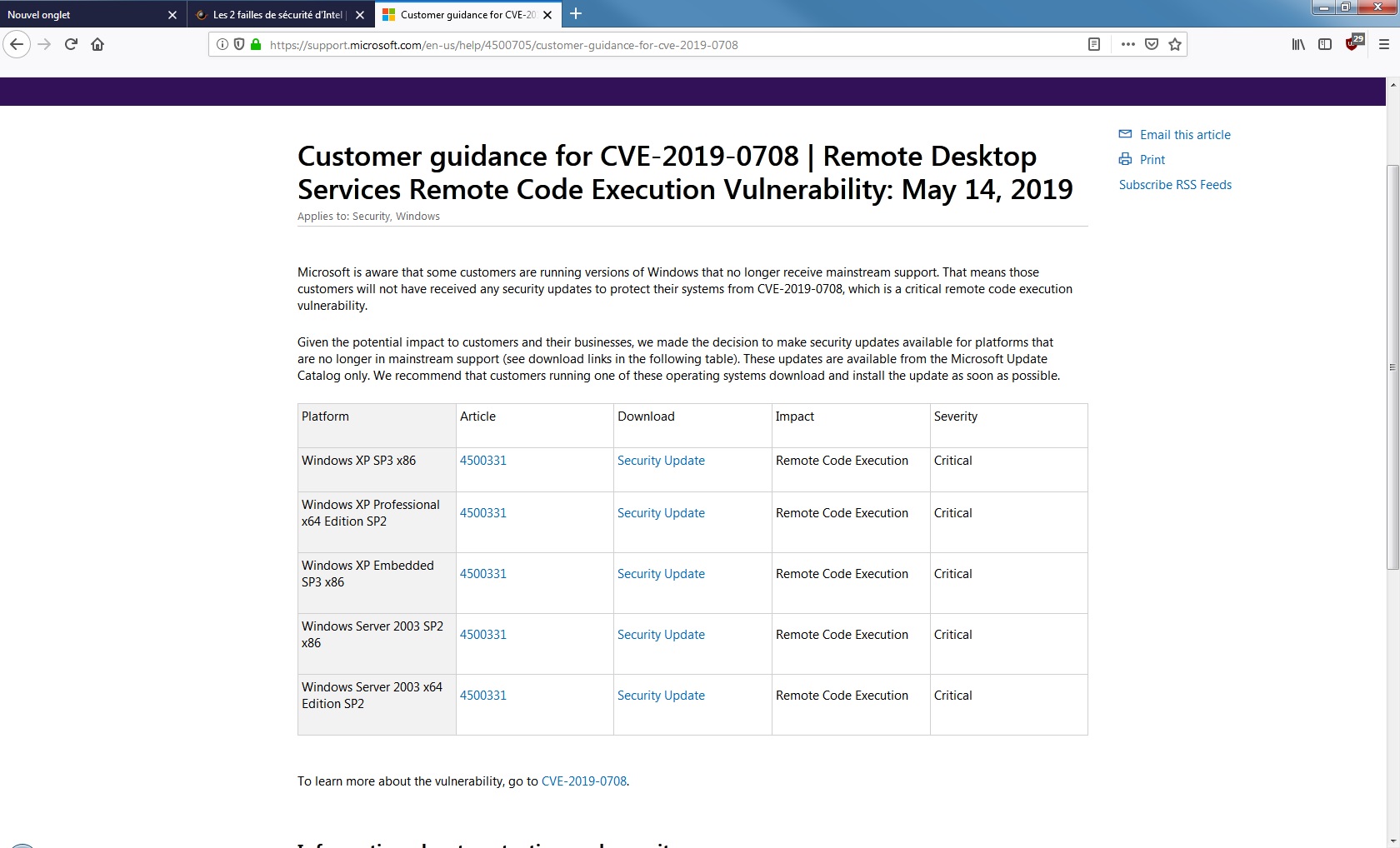The height and width of the screenshot is (848, 1400).
Task: Minimize the Firefox window
Action: pos(1323,7)
